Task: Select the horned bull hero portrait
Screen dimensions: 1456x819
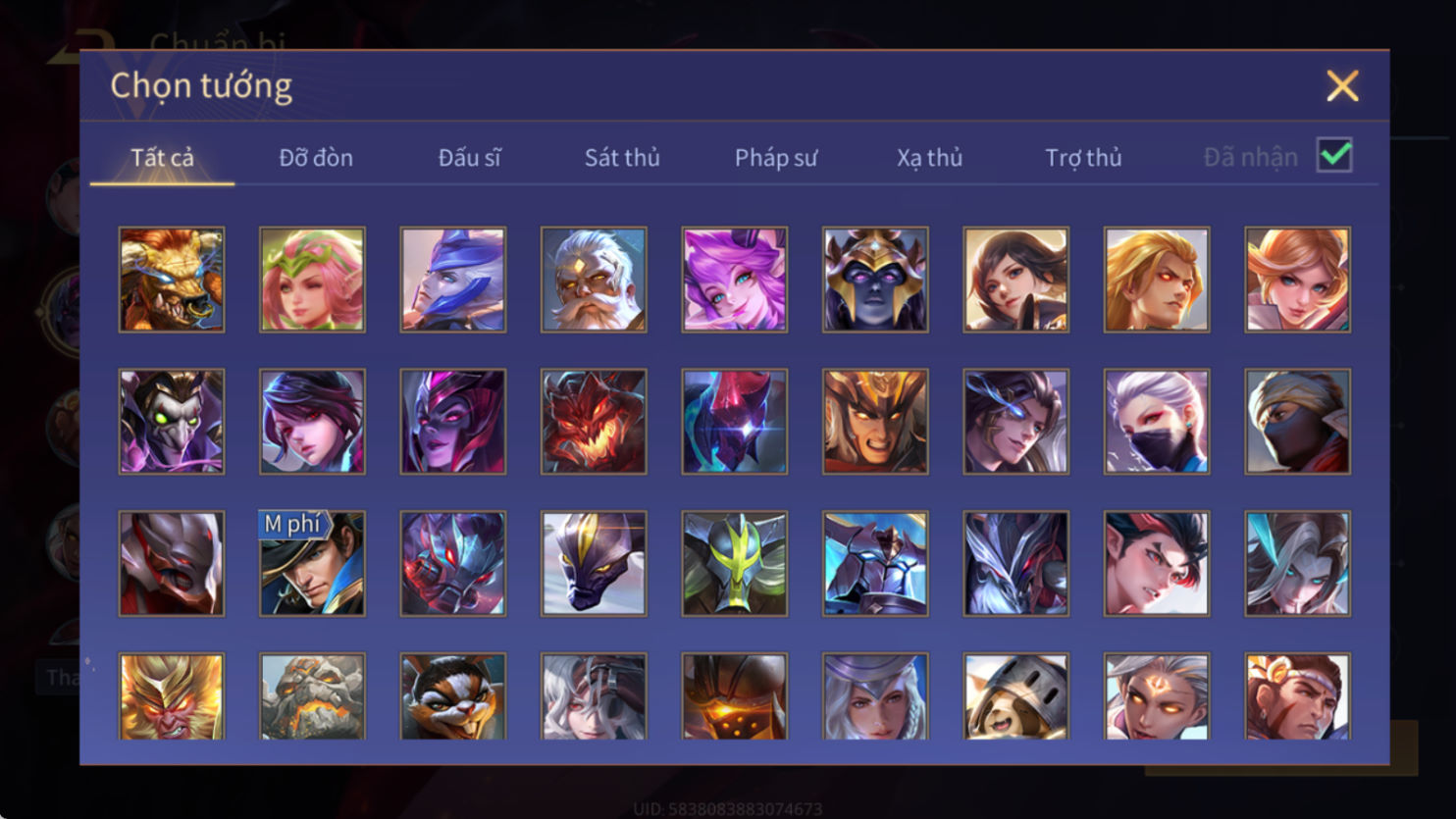Action: pyautogui.click(x=172, y=280)
